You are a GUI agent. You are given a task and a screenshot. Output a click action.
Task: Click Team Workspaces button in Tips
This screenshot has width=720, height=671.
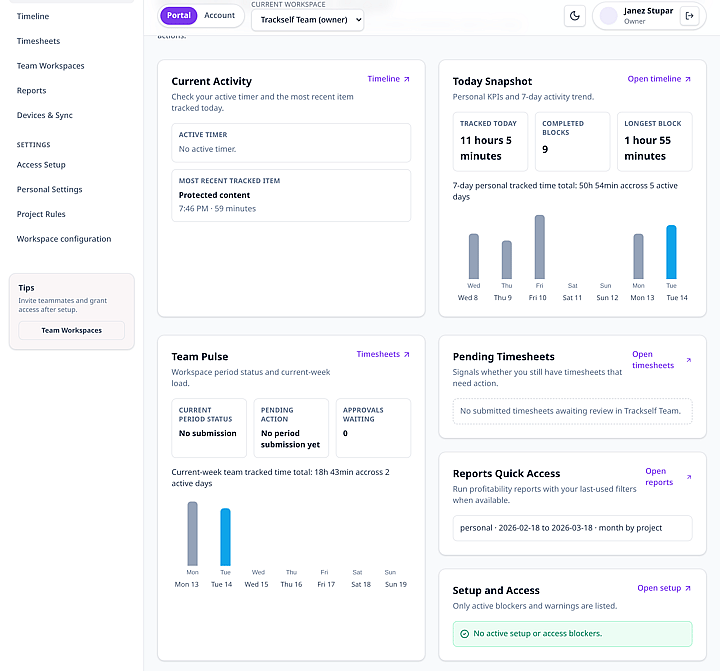click(72, 331)
